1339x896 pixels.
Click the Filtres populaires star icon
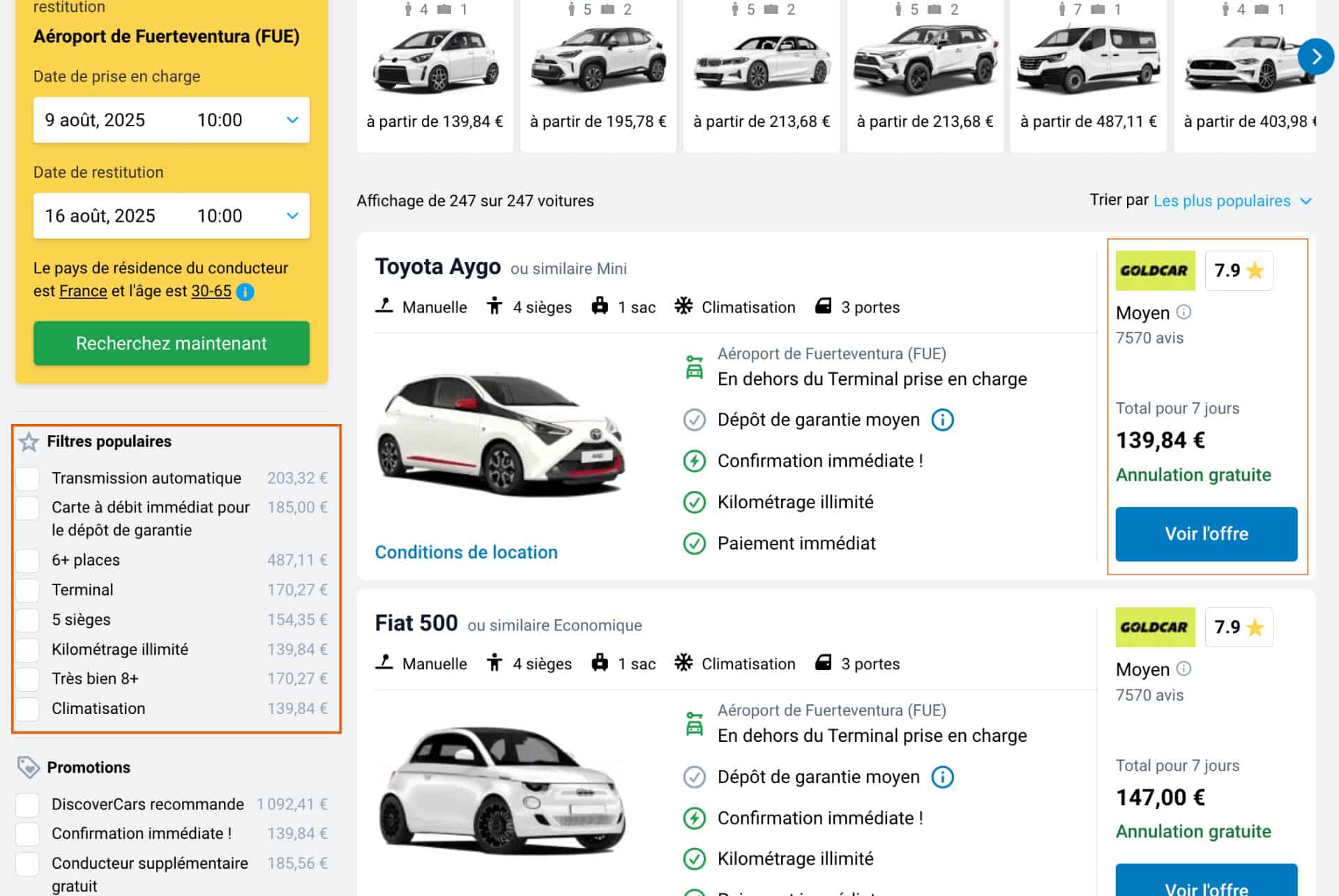29,441
